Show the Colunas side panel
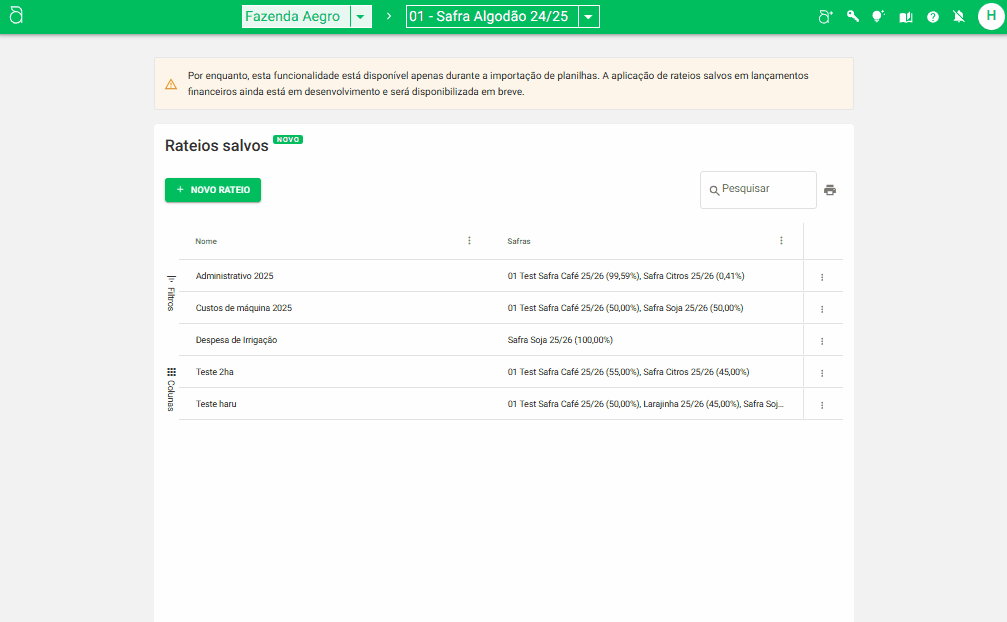Image resolution: width=1007 pixels, height=622 pixels. [171, 389]
